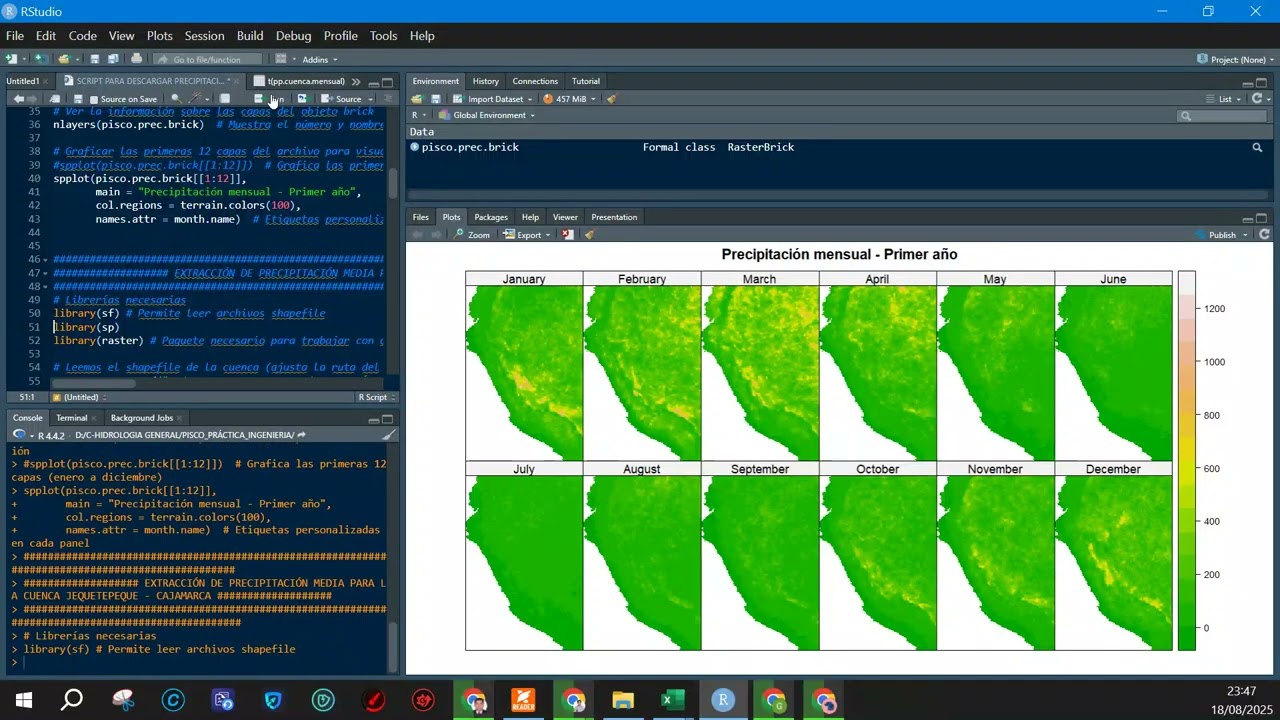The image size is (1280, 720).
Task: Compile report using the notebook icon
Action: point(225,99)
